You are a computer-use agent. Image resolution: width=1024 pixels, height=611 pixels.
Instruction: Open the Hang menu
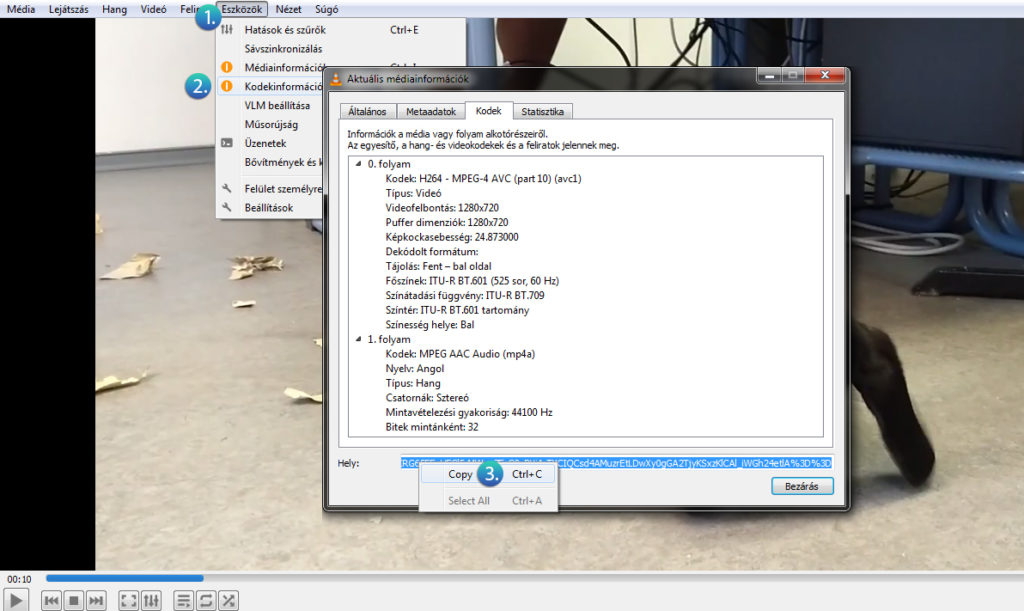point(114,9)
